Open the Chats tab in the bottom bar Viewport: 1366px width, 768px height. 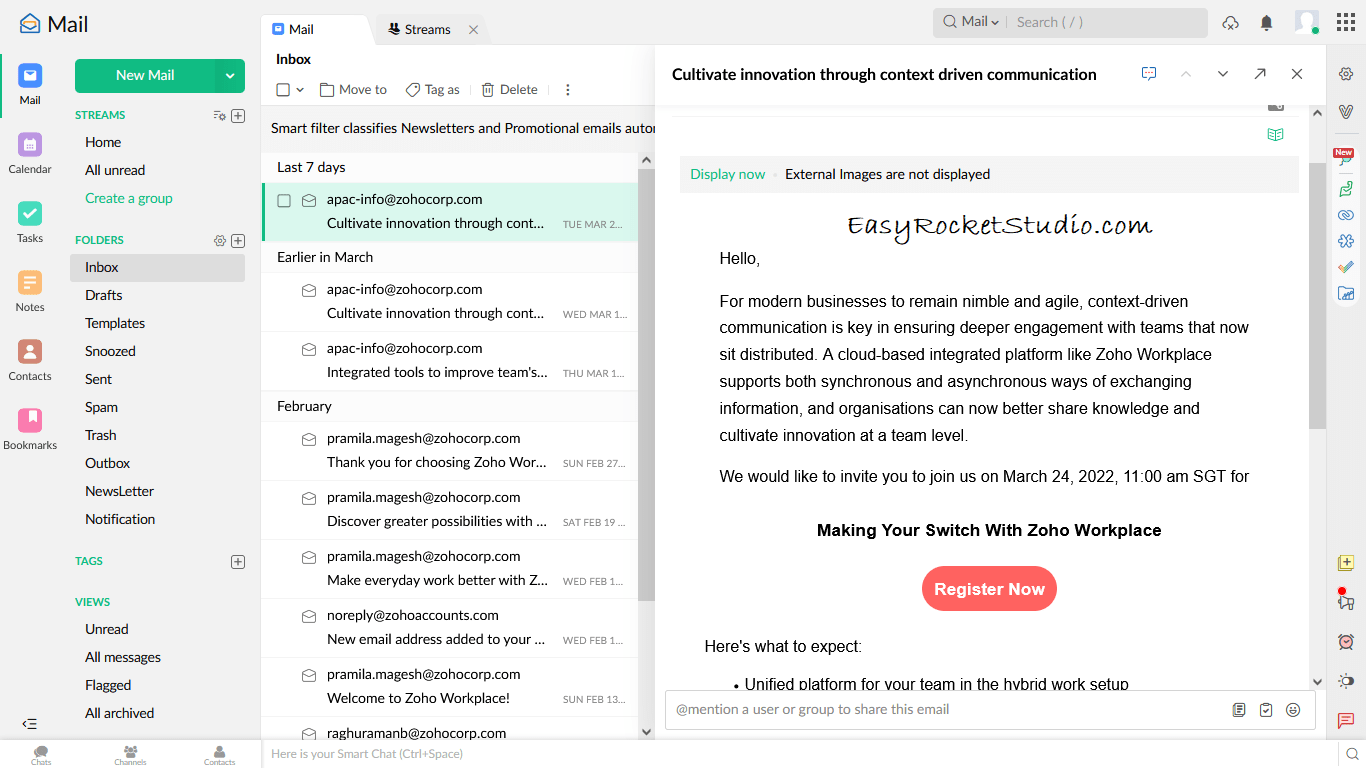[41, 755]
